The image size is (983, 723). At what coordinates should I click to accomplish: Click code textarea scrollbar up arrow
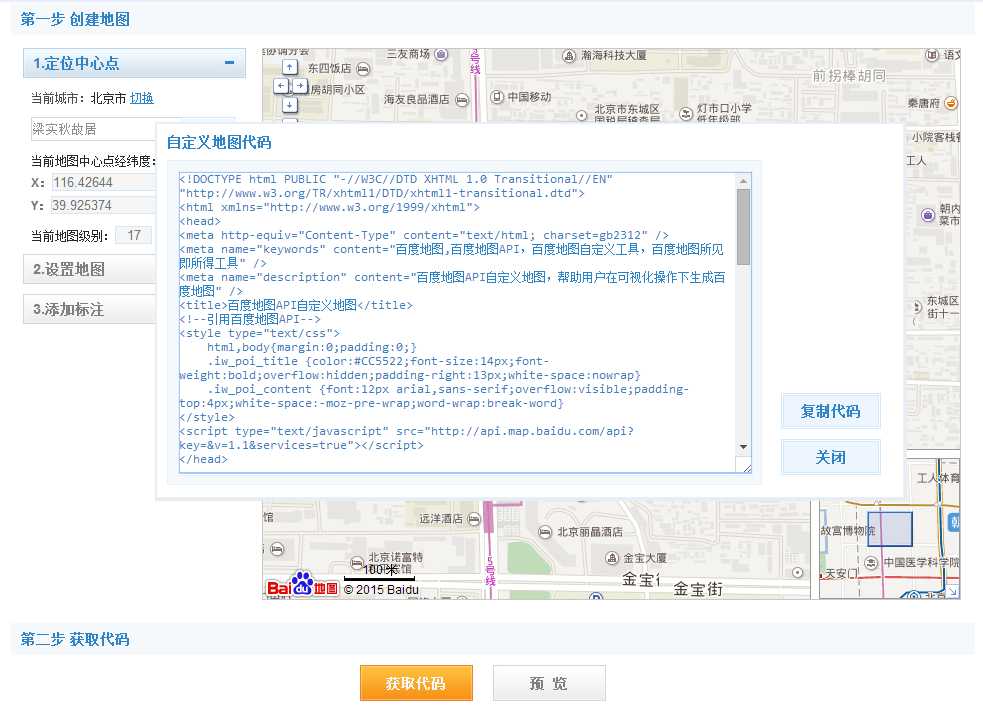[744, 181]
